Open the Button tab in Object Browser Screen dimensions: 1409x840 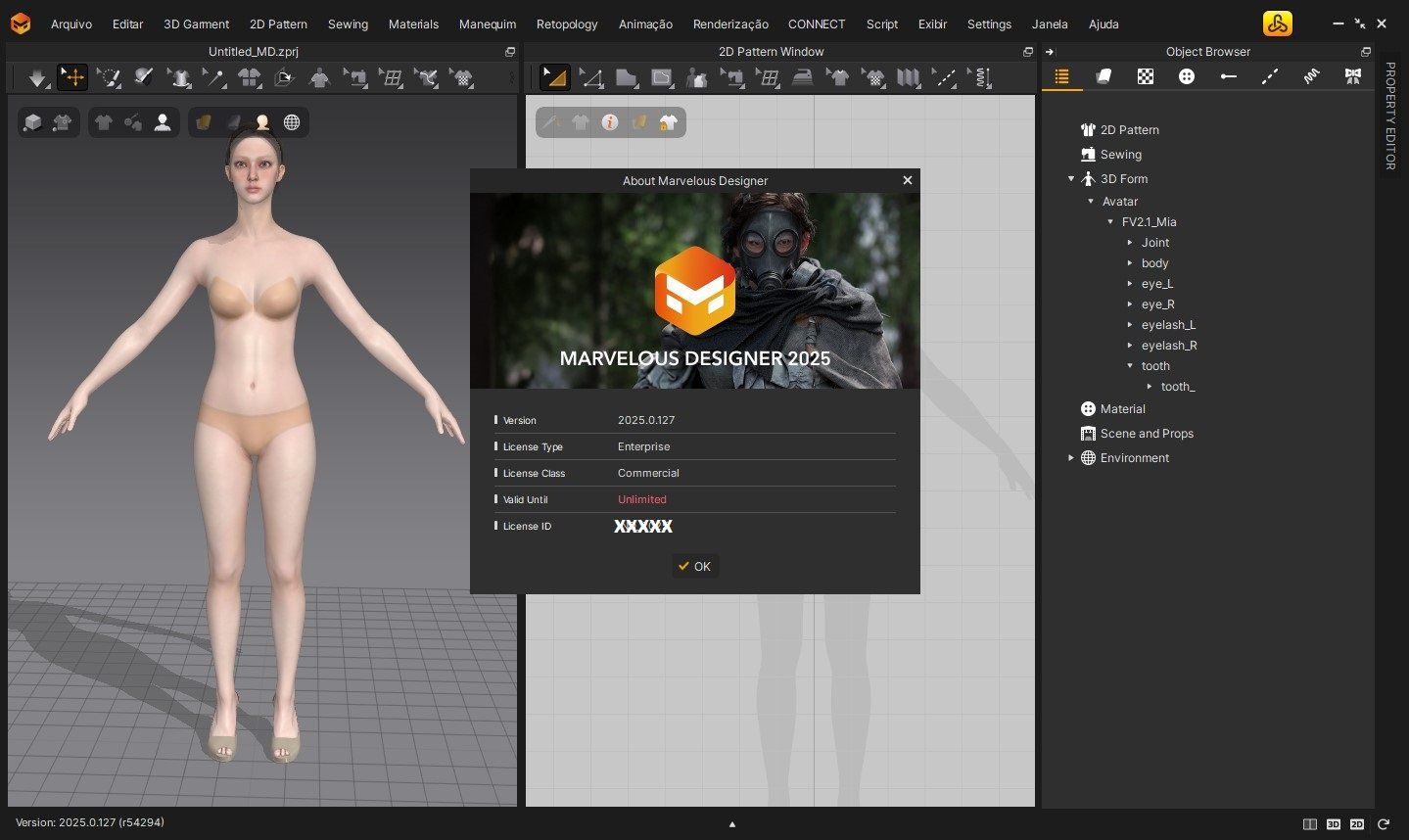point(1187,76)
